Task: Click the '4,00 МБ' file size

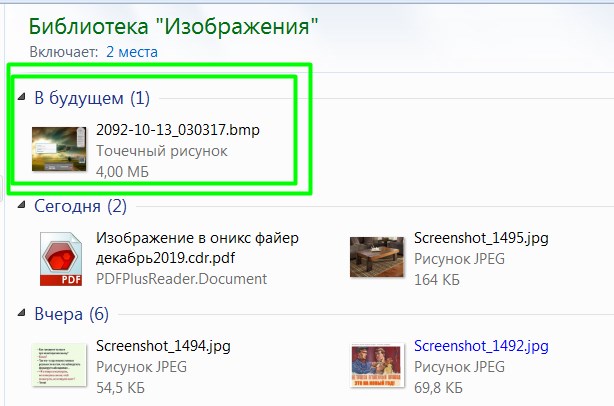Action: 122,171
